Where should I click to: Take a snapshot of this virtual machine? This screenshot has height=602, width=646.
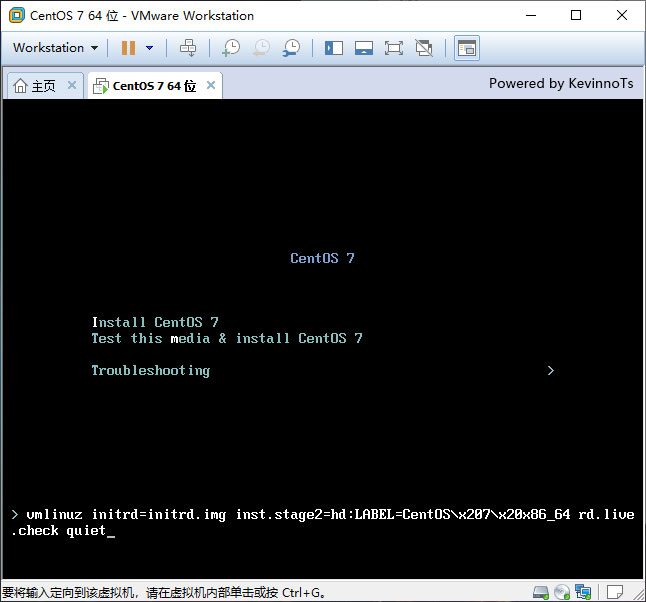pyautogui.click(x=231, y=48)
